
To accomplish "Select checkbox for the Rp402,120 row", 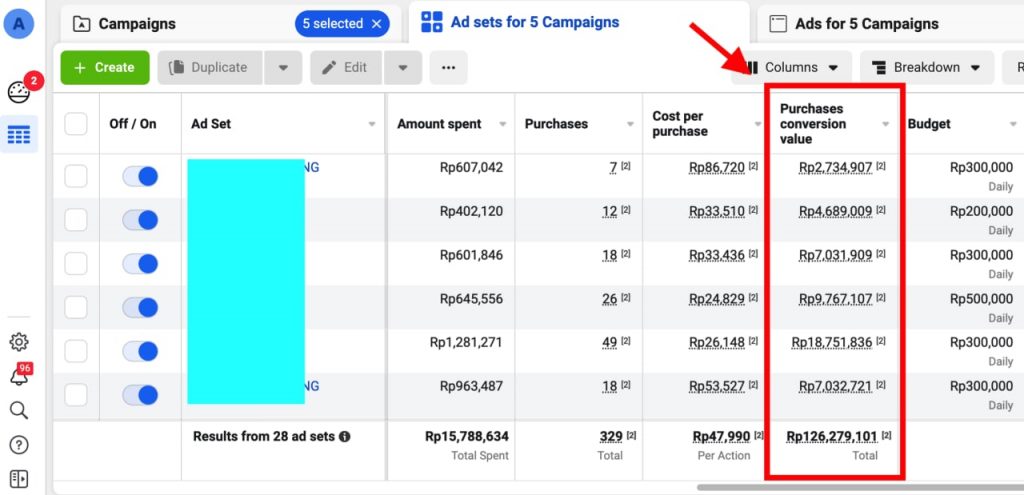I will 76,220.
